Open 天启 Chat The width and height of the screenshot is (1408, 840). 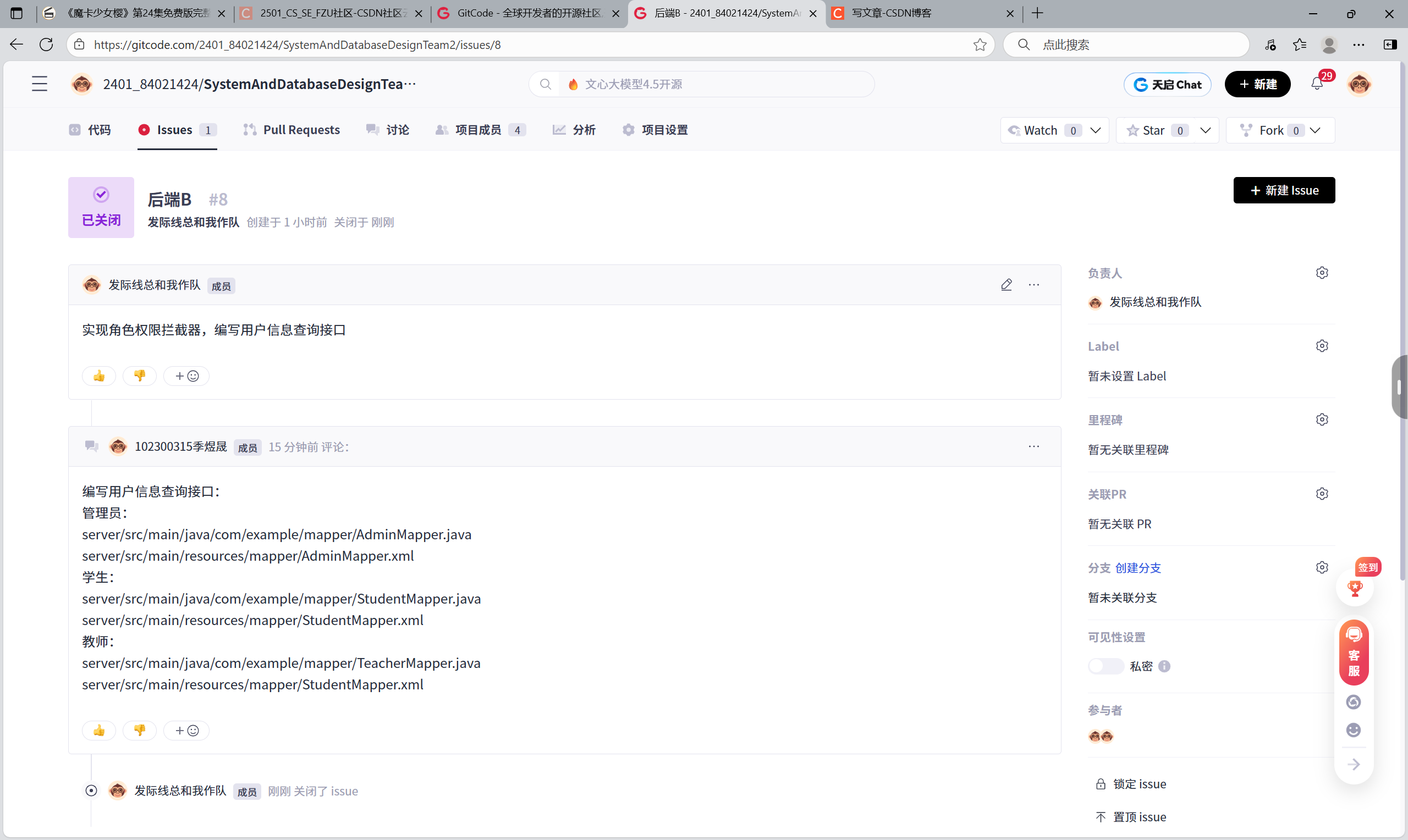1168,84
